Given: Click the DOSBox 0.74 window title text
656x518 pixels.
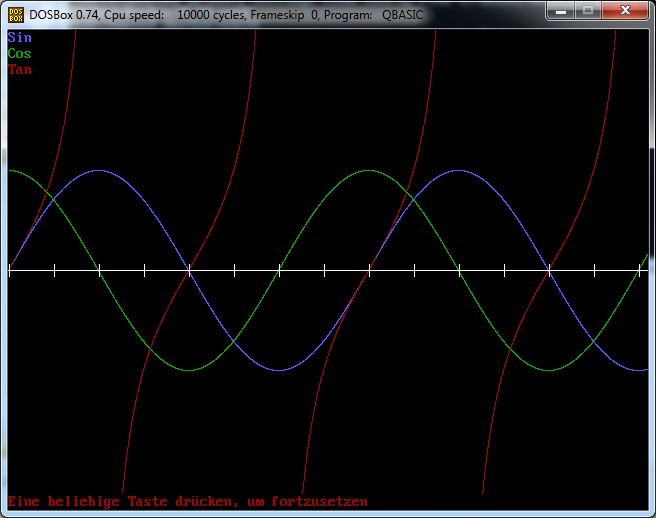Looking at the screenshot, I should pyautogui.click(x=226, y=15).
